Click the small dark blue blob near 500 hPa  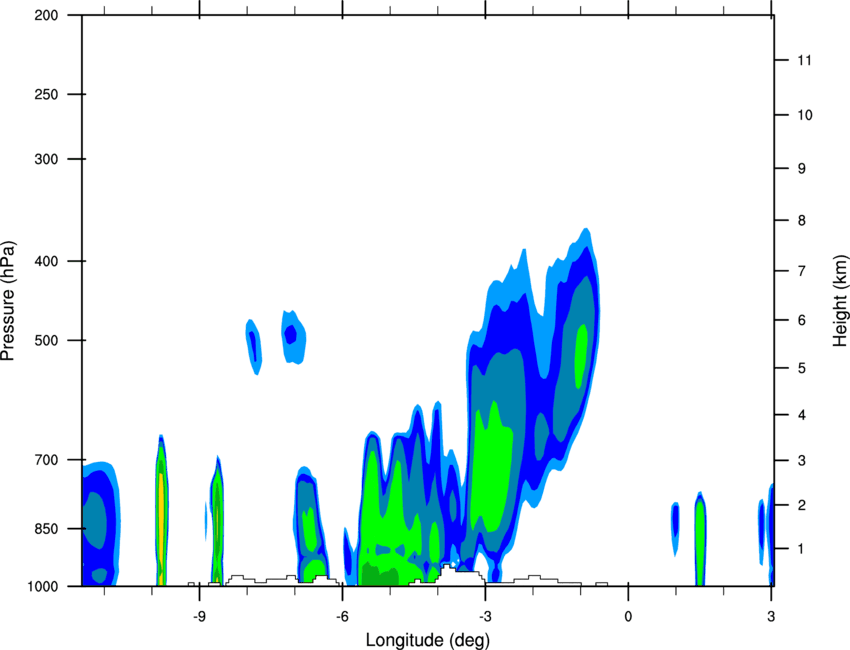(291, 334)
